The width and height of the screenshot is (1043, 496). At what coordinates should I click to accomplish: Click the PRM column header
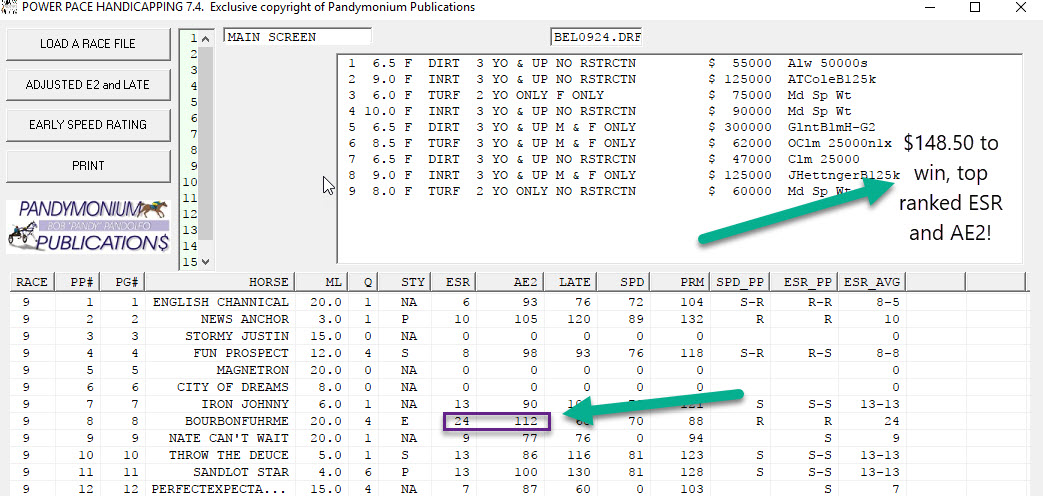[x=680, y=282]
